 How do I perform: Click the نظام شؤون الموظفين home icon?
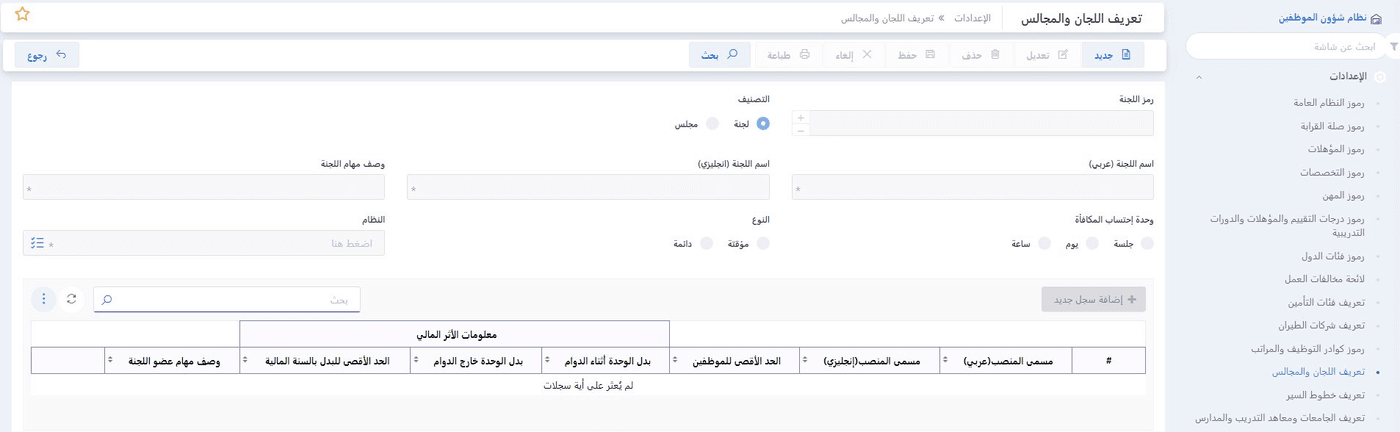(1377, 18)
